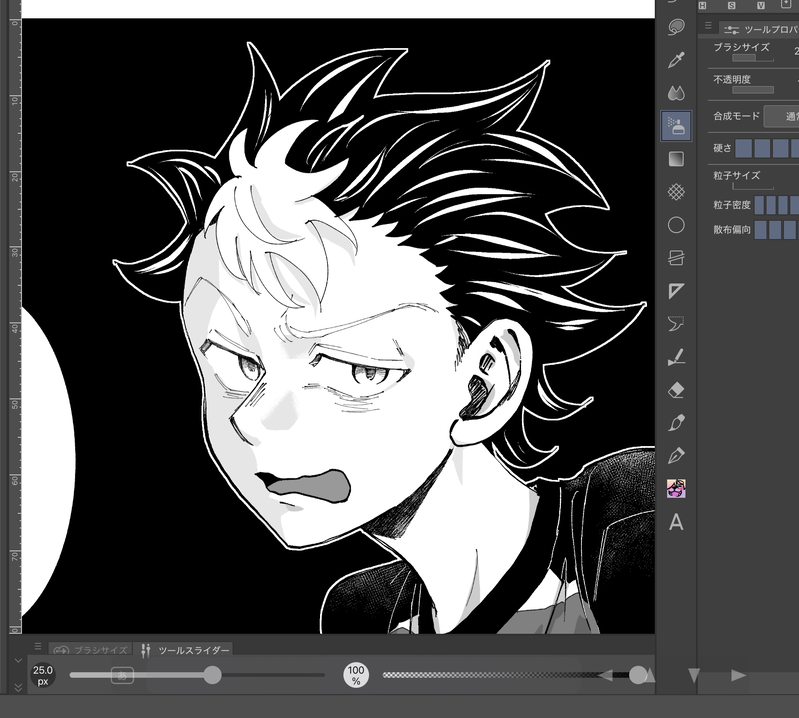Click the down arrow button
This screenshot has width=799, height=718.
pyautogui.click(x=694, y=676)
